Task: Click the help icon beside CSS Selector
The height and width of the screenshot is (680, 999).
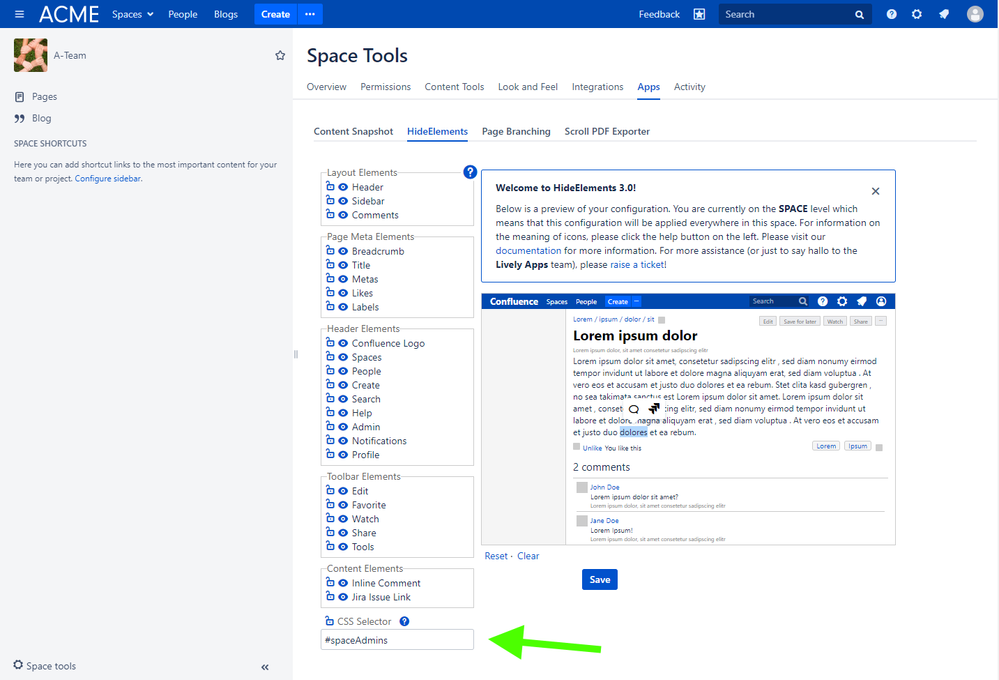Action: pos(404,621)
